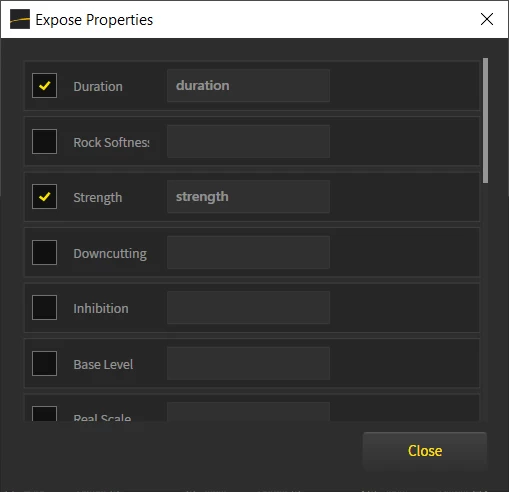The width and height of the screenshot is (509, 492).
Task: Click the duration name input field
Action: pyautogui.click(x=248, y=86)
